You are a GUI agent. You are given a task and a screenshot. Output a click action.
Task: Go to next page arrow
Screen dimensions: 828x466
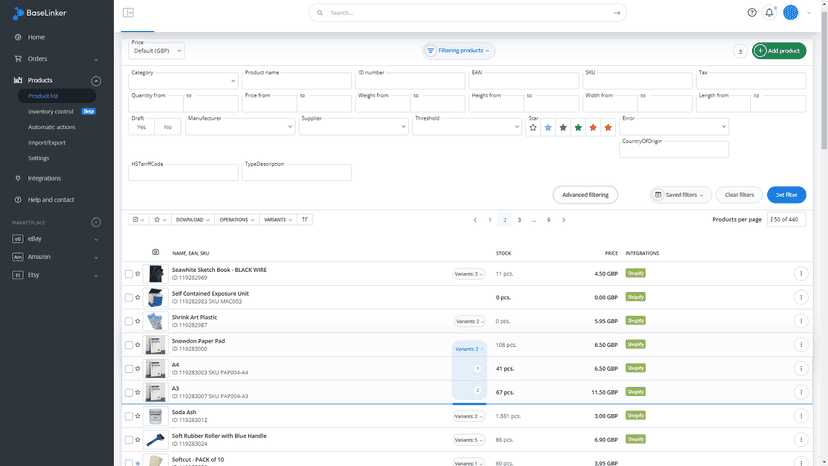point(563,220)
